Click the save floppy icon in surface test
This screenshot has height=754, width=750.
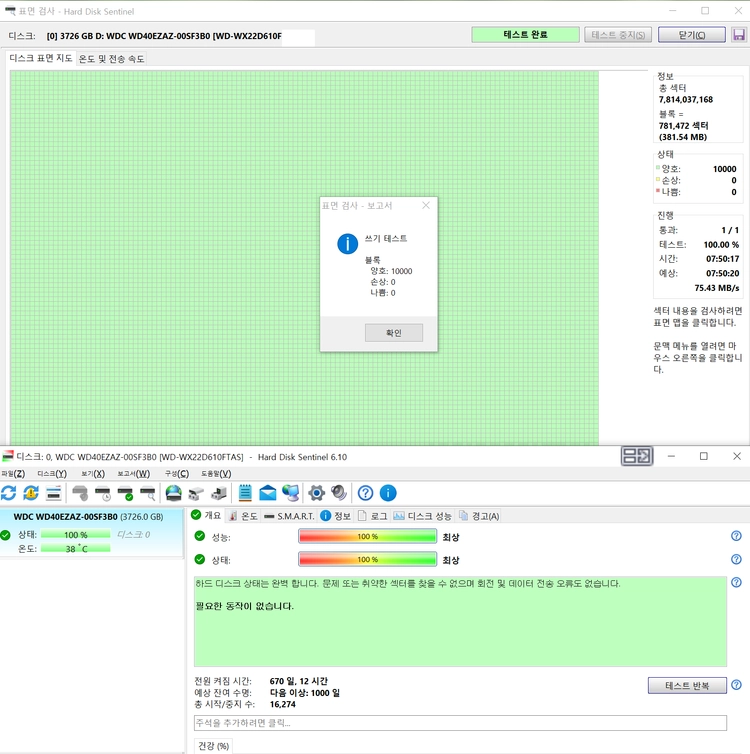point(739,35)
